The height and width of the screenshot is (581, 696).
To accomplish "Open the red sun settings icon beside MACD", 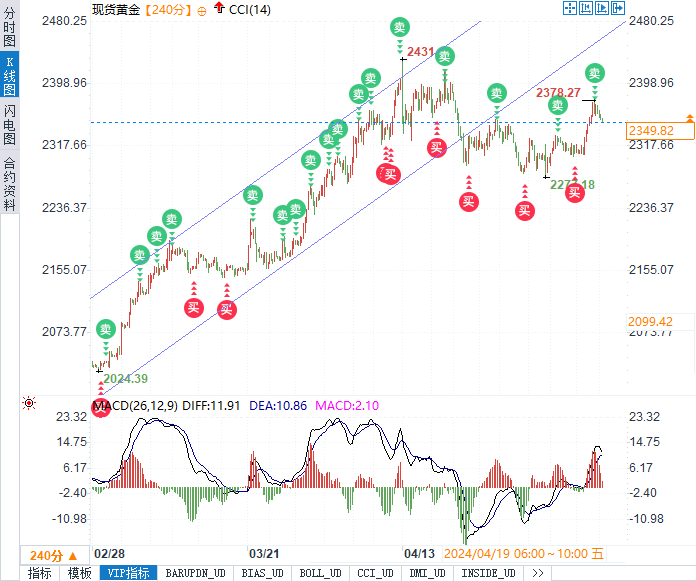I will pos(29,403).
